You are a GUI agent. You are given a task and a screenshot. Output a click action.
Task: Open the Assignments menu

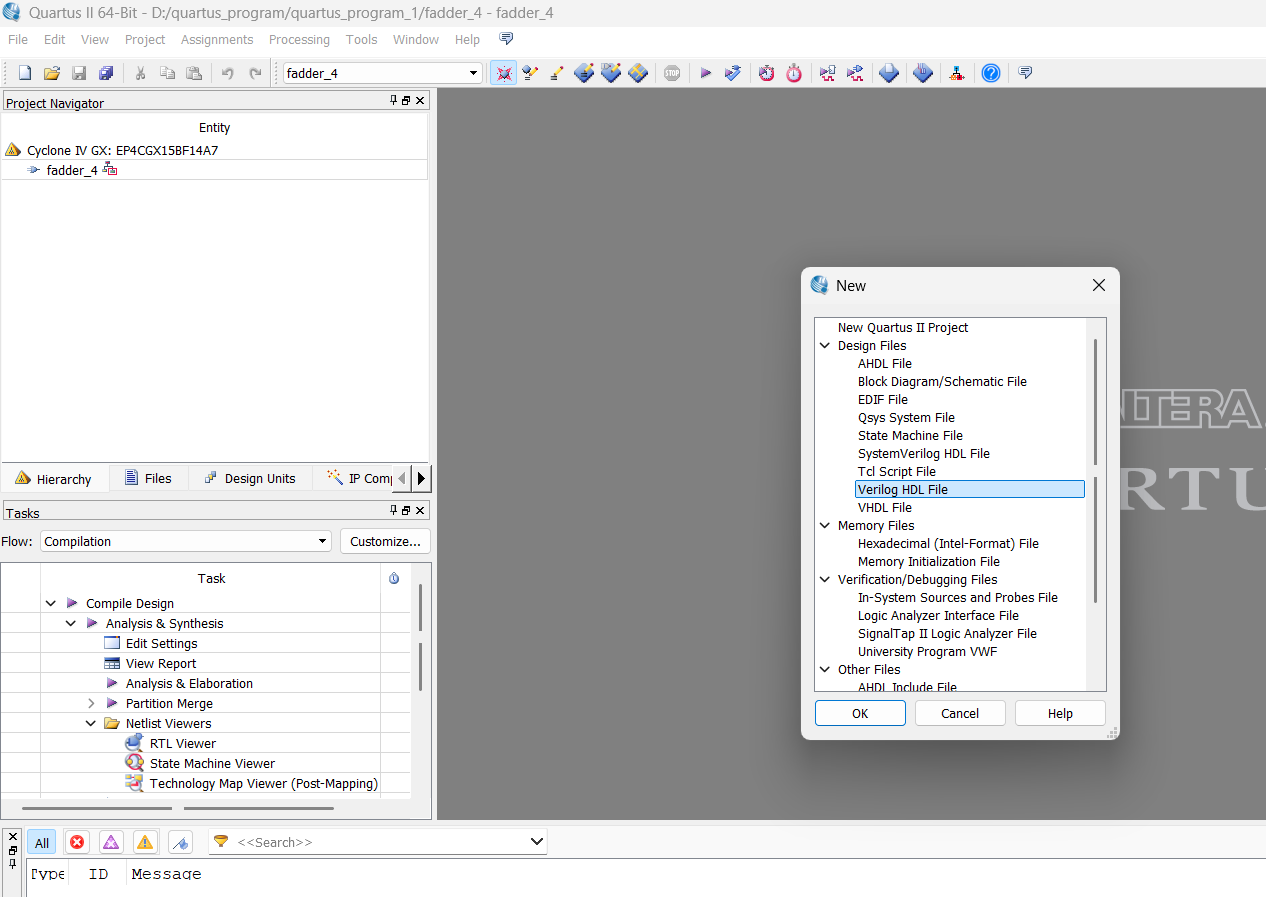[217, 39]
